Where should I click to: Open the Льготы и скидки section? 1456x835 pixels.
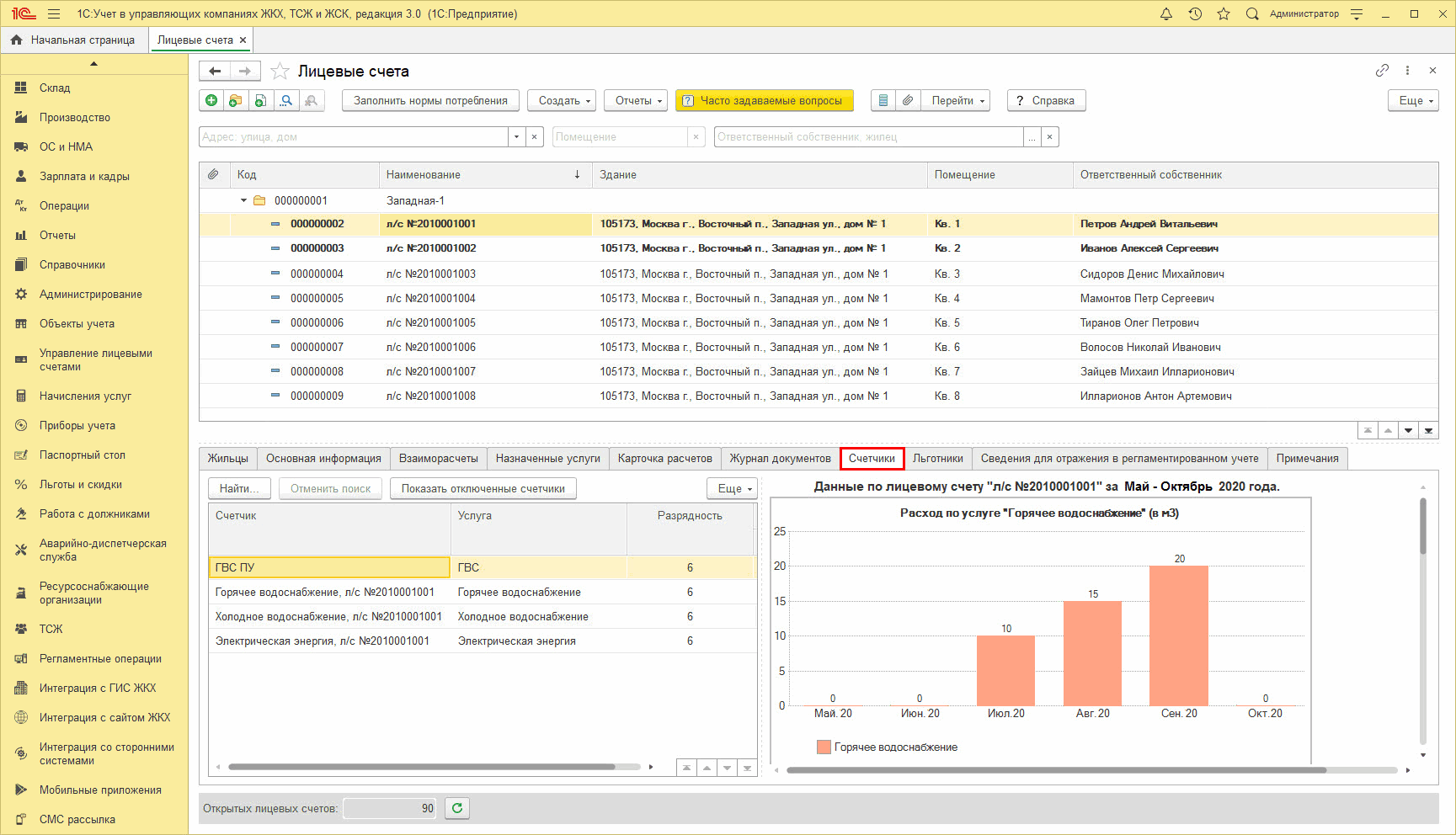click(x=80, y=484)
